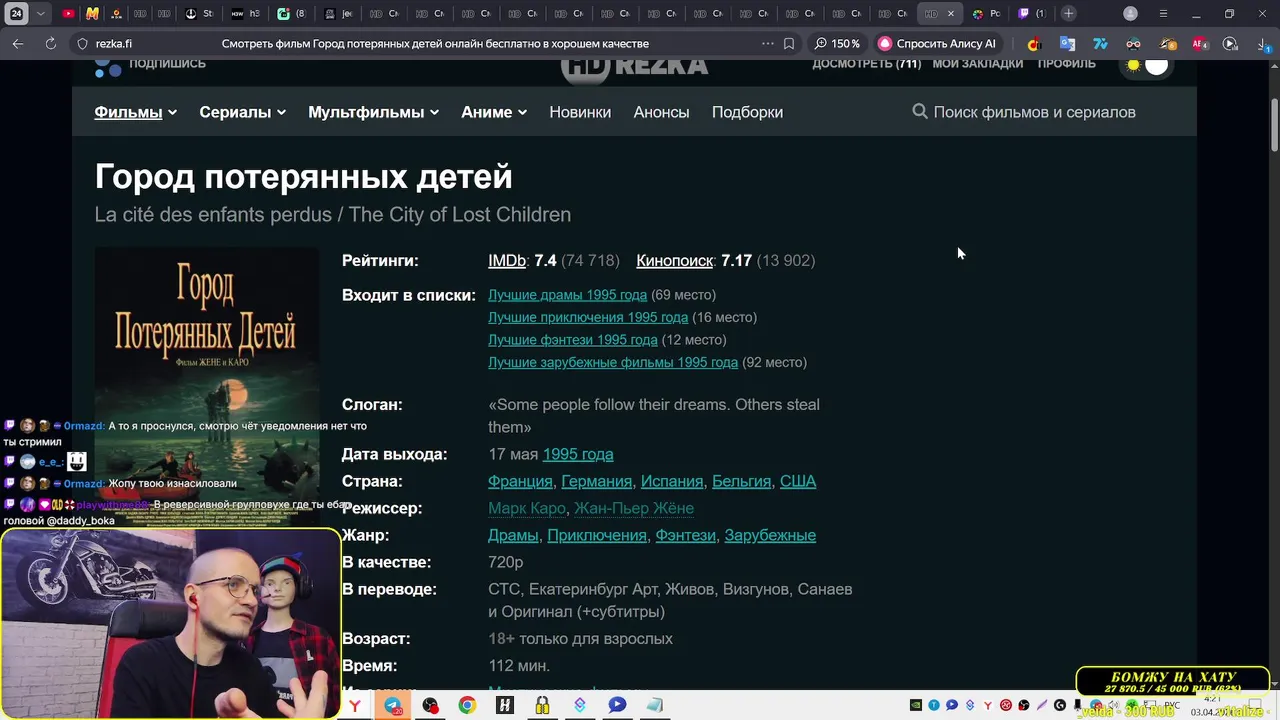This screenshot has width=1280, height=720.
Task: Open the 1995 года release link
Action: tap(578, 454)
